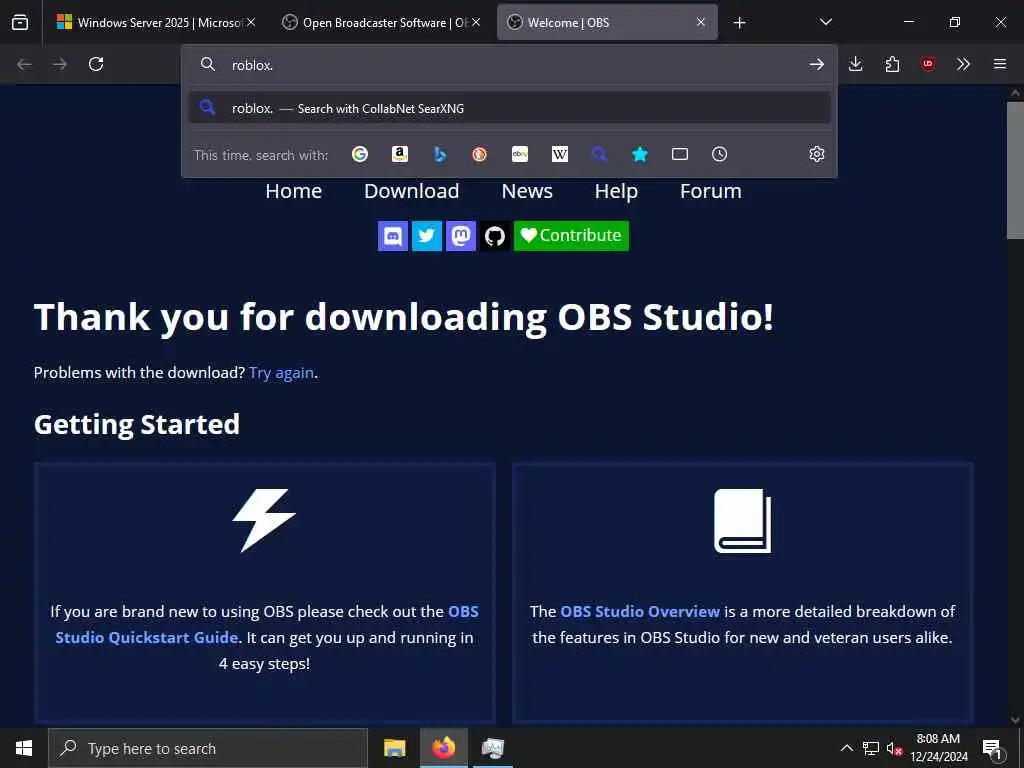The width and height of the screenshot is (1024, 768).
Task: Open OBS GitHub icon link
Action: (495, 236)
